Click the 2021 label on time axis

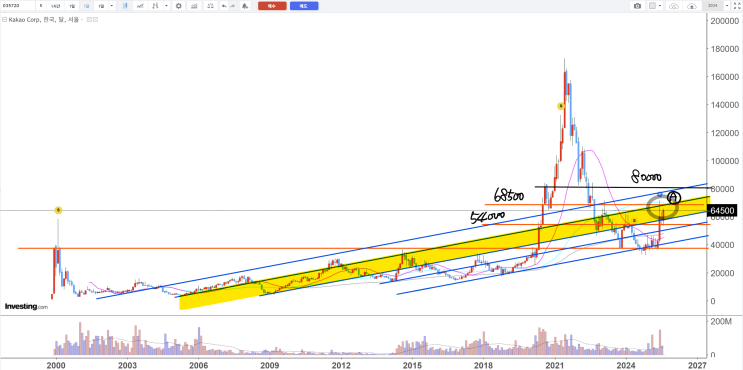pos(555,365)
